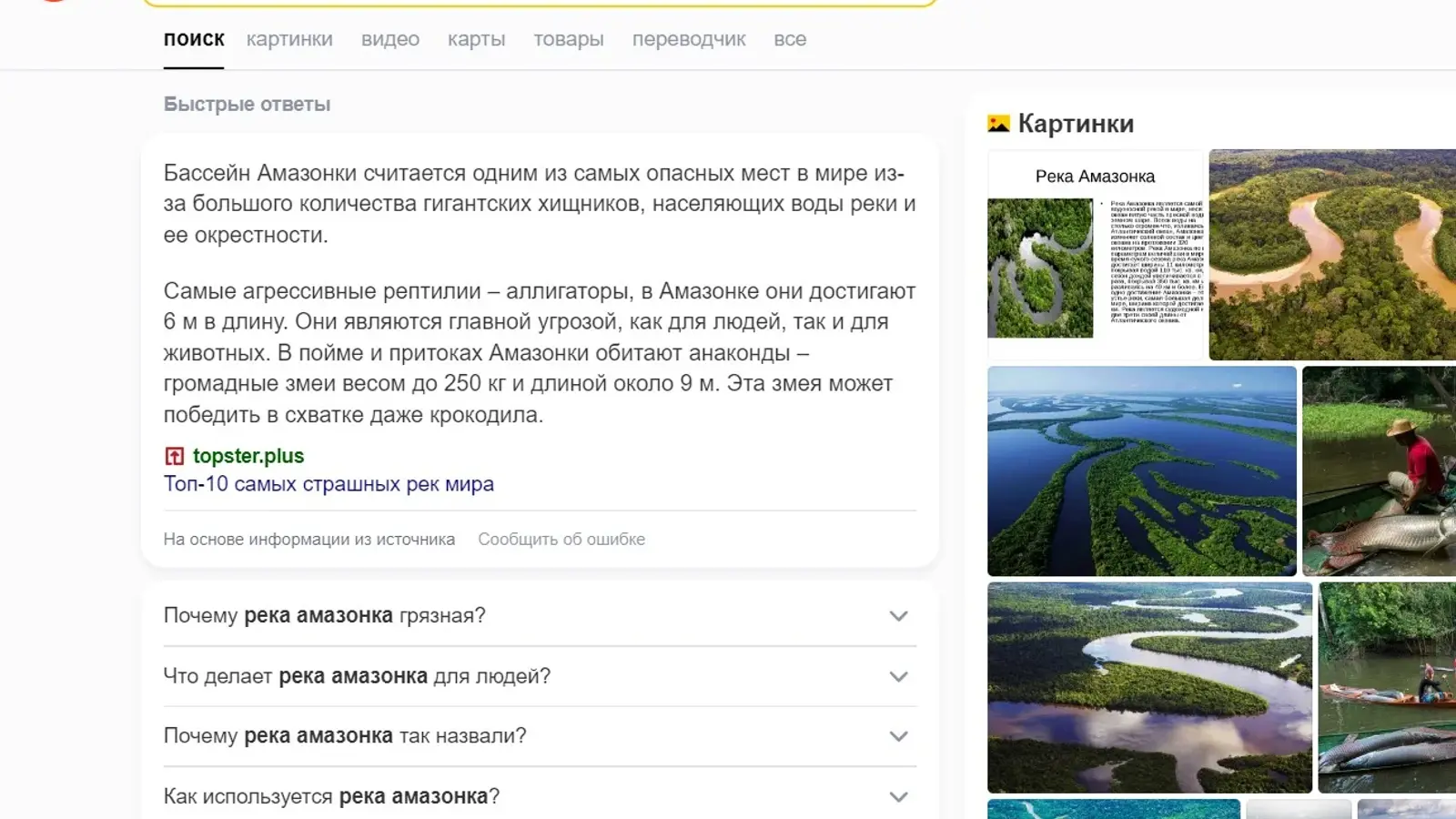Go to the карты tab
Viewport: 1456px width, 819px height.
pyautogui.click(x=476, y=39)
